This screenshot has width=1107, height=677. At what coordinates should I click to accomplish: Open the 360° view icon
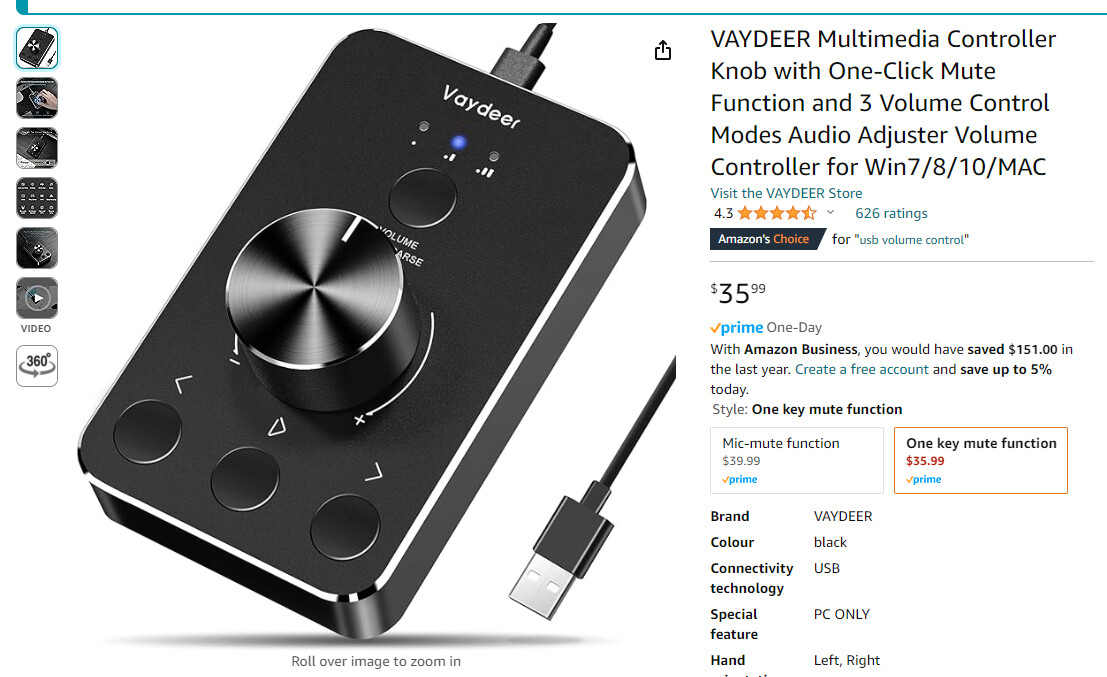(37, 366)
